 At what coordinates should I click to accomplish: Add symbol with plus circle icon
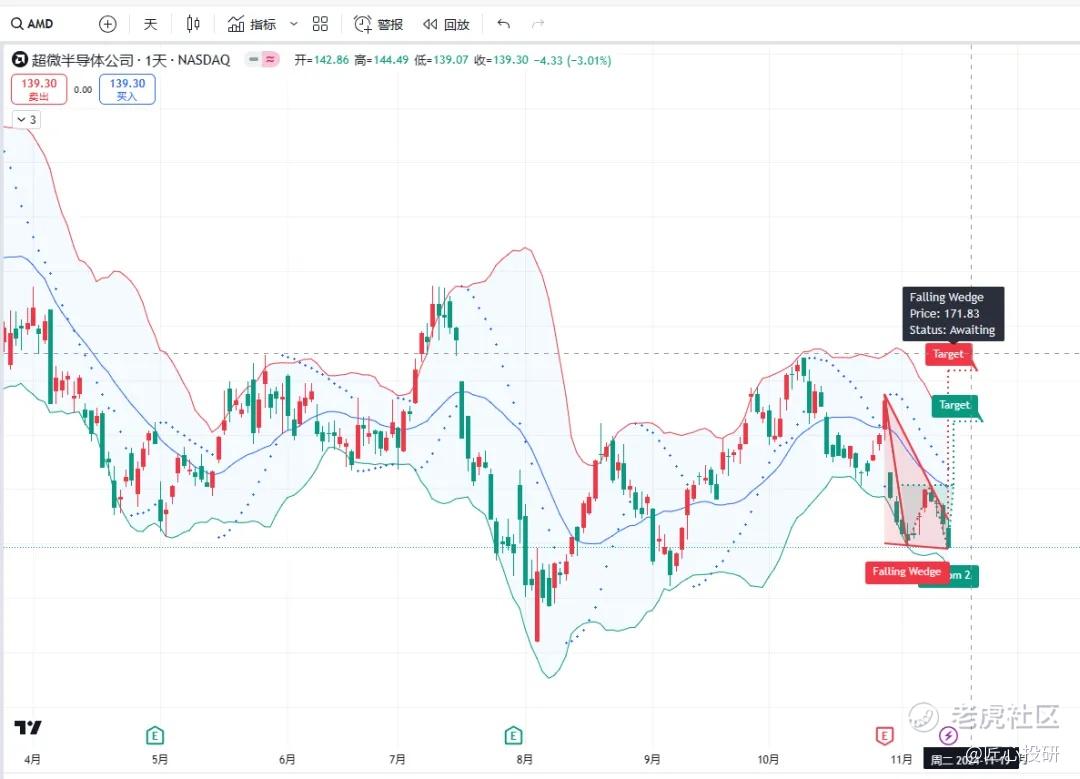click(x=107, y=24)
